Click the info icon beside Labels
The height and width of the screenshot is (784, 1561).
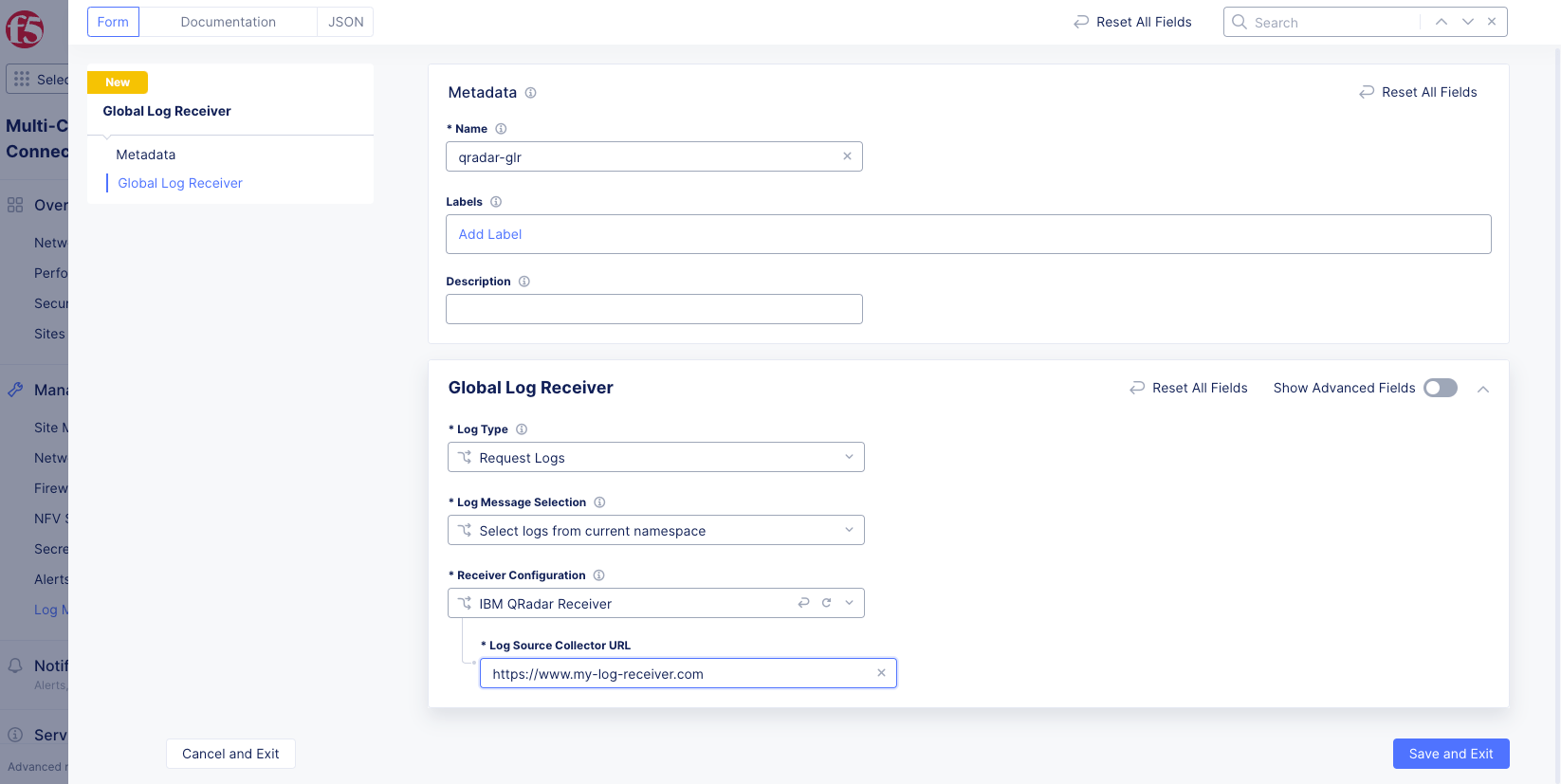[496, 202]
